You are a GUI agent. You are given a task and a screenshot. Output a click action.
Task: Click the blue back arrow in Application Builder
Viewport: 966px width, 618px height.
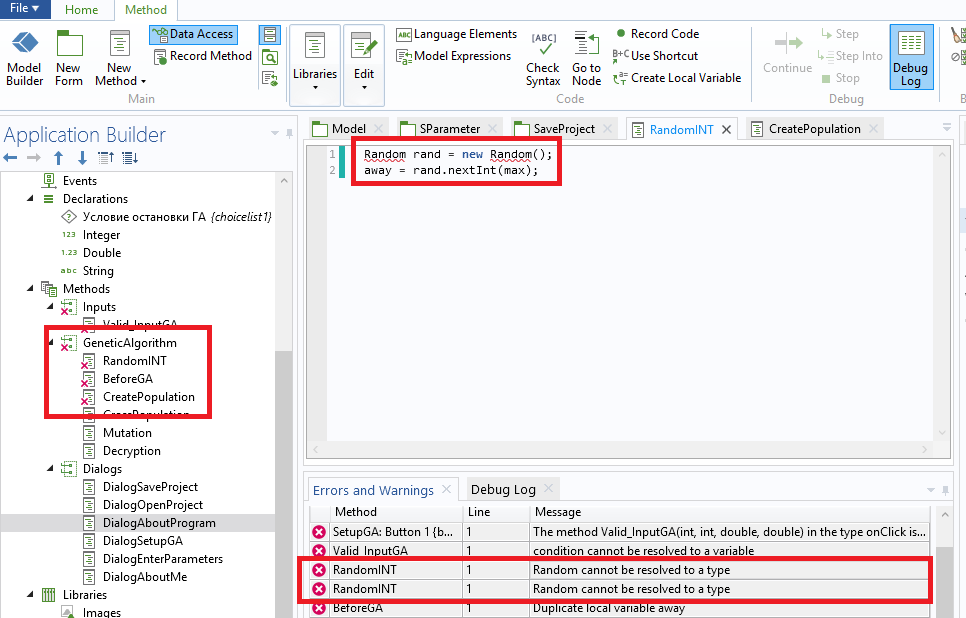(11, 158)
